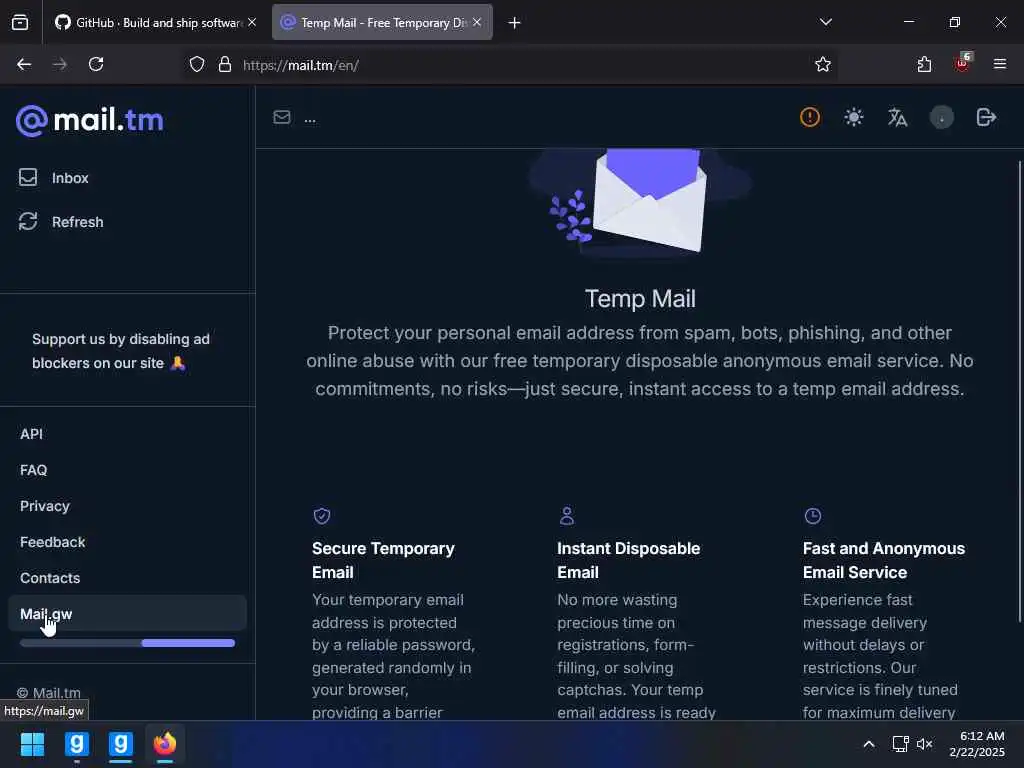This screenshot has height=768, width=1024.
Task: Click the page vertical scrollbar
Action: (x=1019, y=392)
